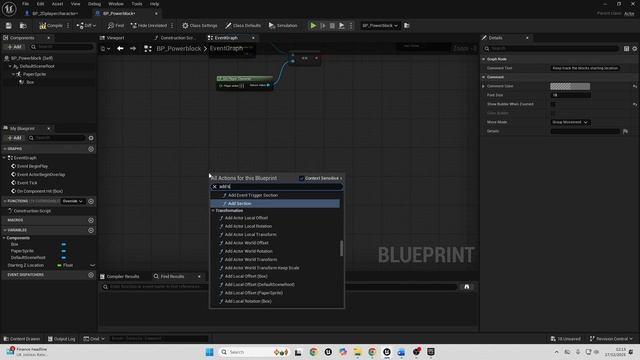Add new variable with plus icon

91,231
